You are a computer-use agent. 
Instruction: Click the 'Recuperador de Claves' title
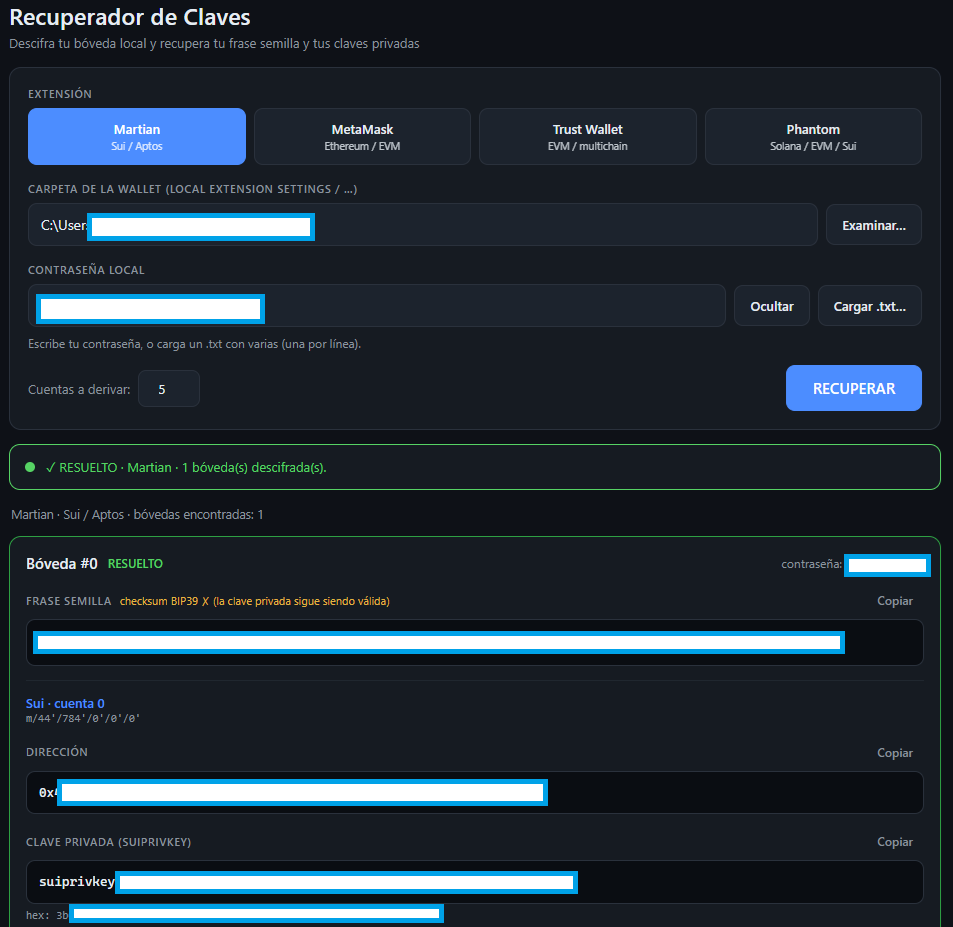click(130, 17)
